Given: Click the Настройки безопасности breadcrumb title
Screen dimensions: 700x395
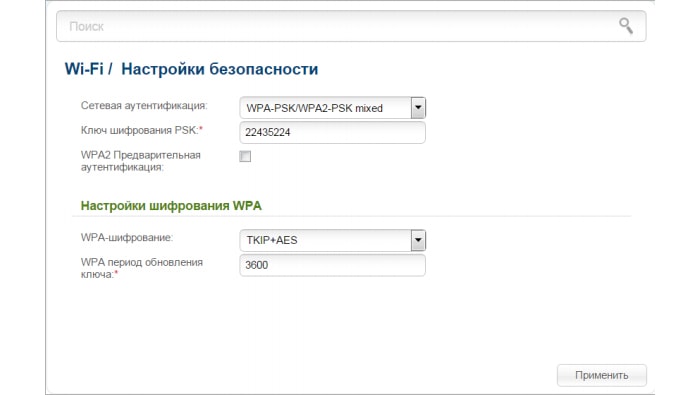Looking at the screenshot, I should coord(219,69).
